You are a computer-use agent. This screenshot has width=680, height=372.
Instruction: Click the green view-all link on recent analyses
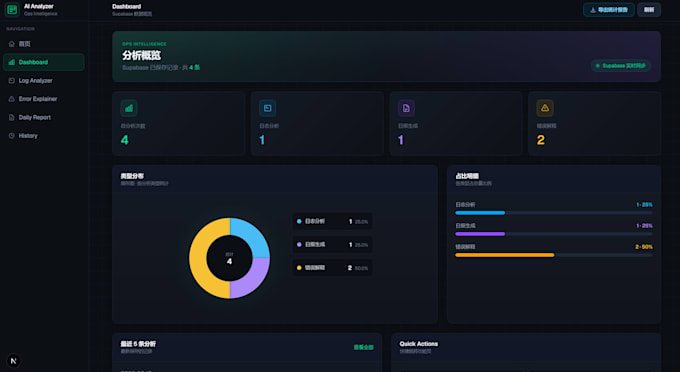coord(363,347)
